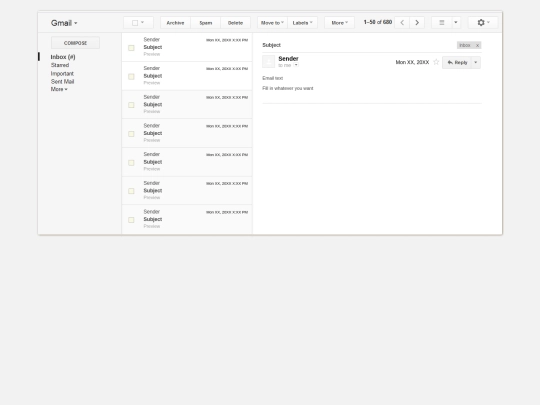The height and width of the screenshot is (405, 540).
Task: Open the settings gear menu
Action: [483, 23]
